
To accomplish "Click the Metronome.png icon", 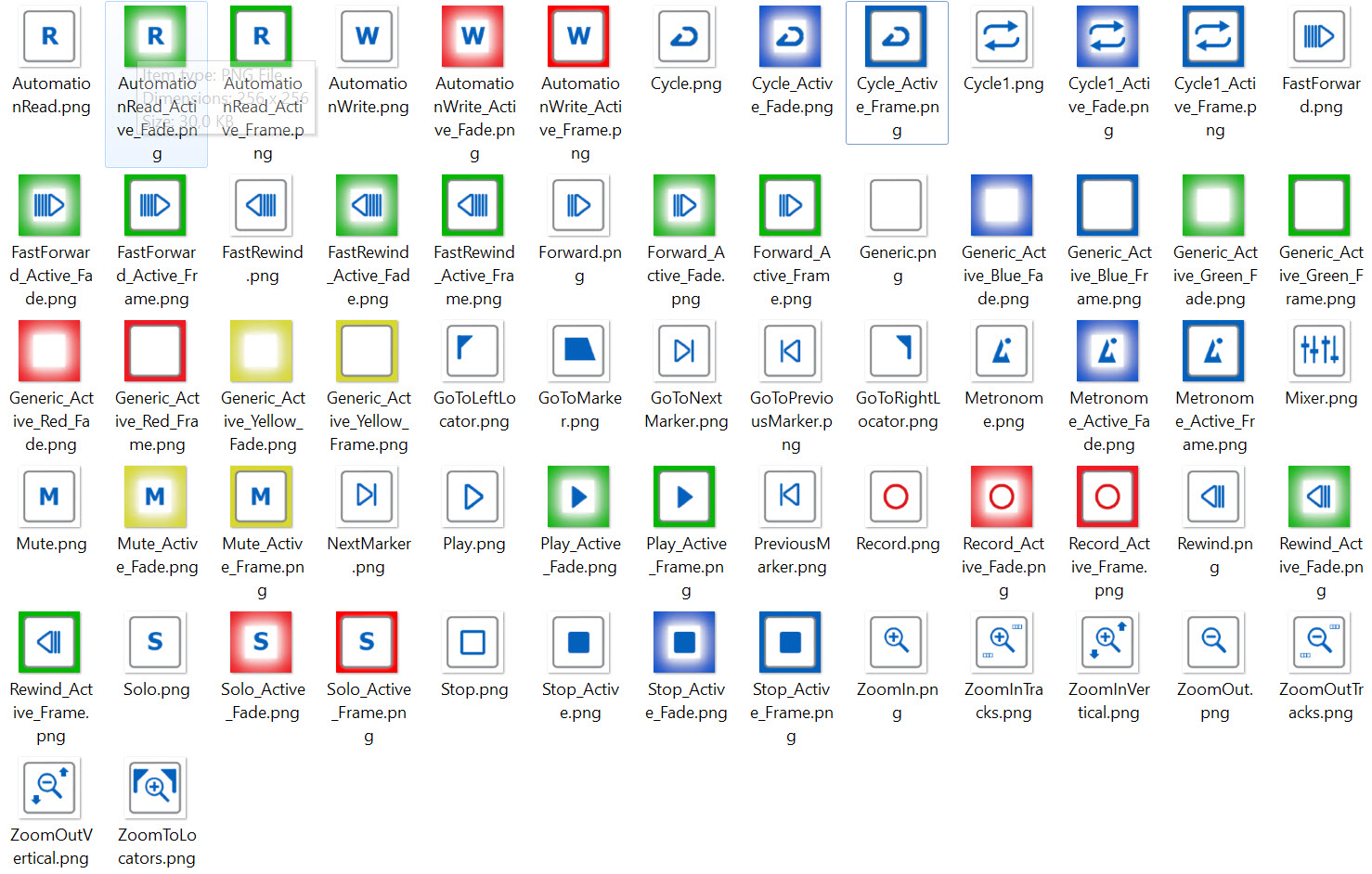I will [x=1003, y=351].
